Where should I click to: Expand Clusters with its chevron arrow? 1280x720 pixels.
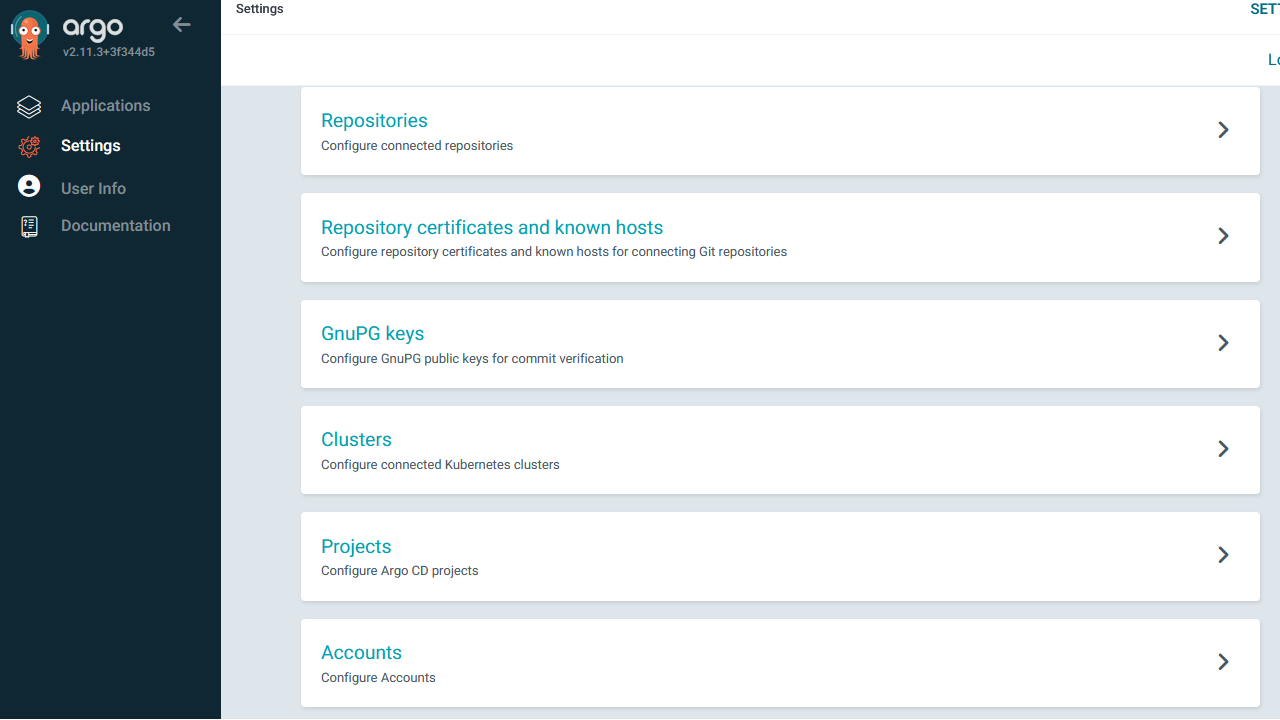[1223, 449]
